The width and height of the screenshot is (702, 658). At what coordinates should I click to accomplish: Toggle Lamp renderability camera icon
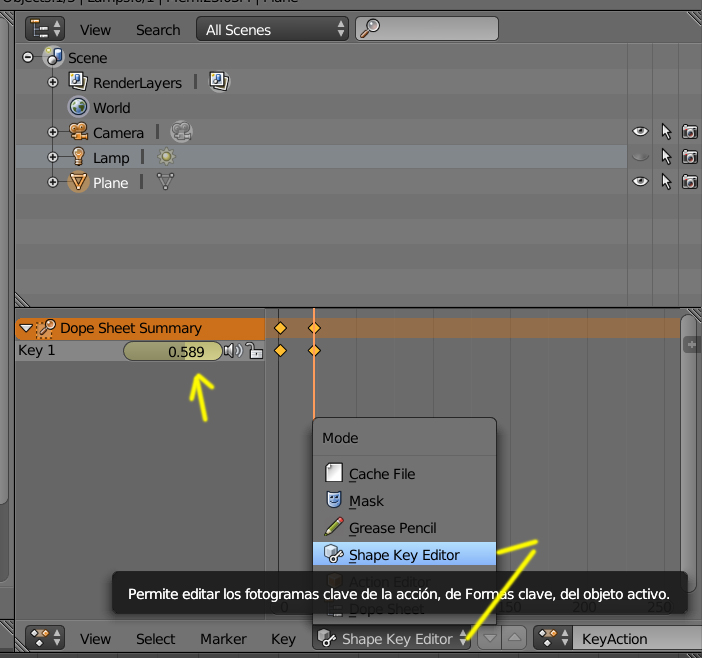(690, 157)
